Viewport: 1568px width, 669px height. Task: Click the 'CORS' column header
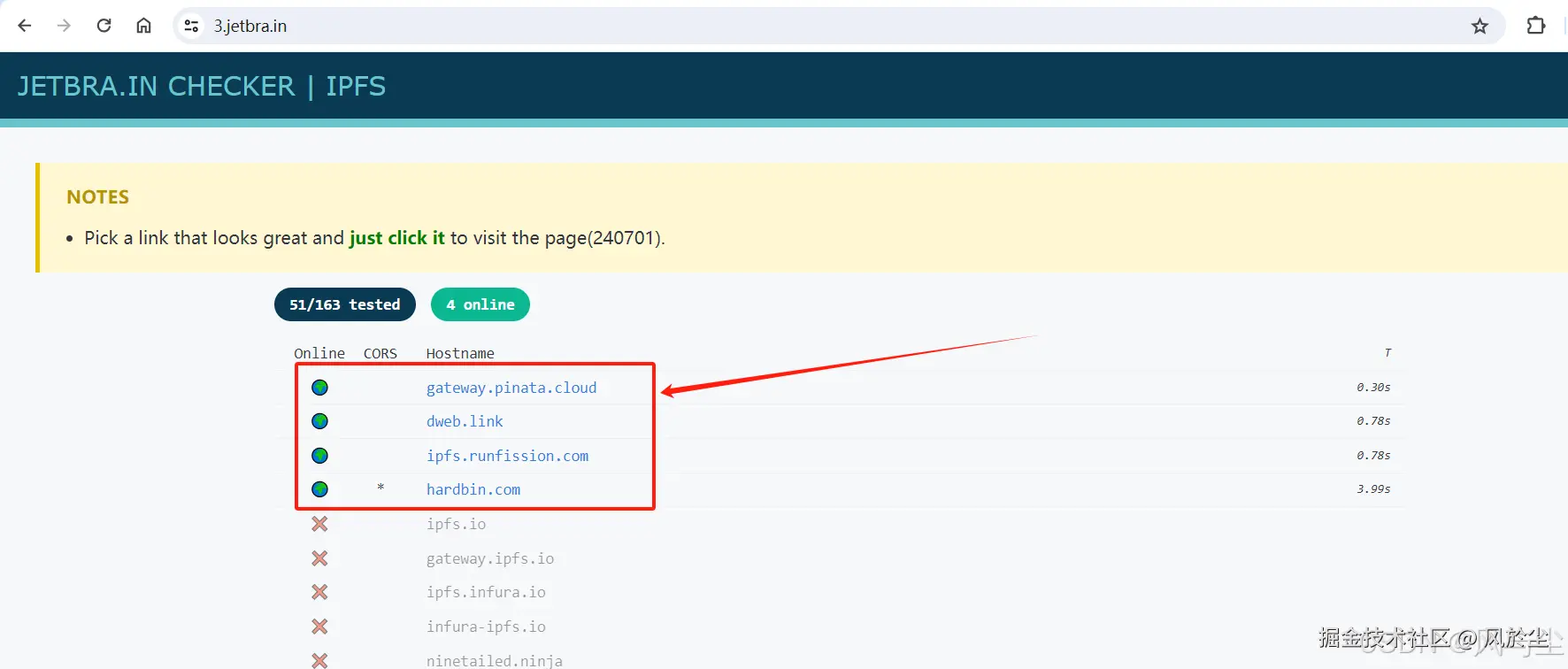pos(380,353)
